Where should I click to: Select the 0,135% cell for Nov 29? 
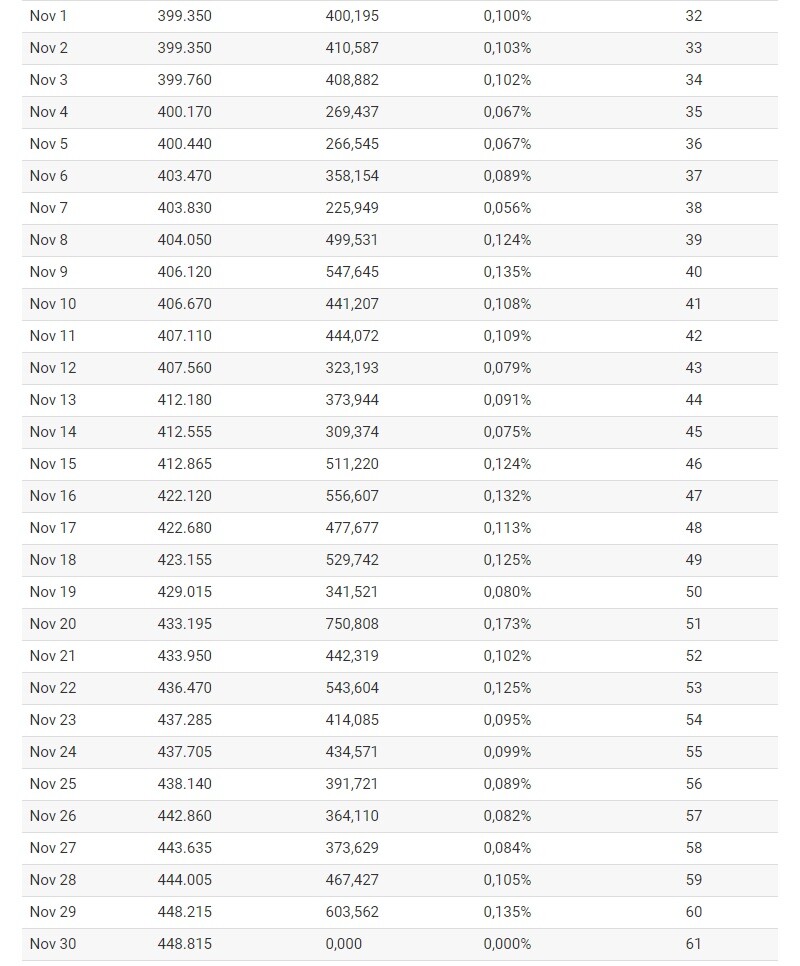coord(507,913)
